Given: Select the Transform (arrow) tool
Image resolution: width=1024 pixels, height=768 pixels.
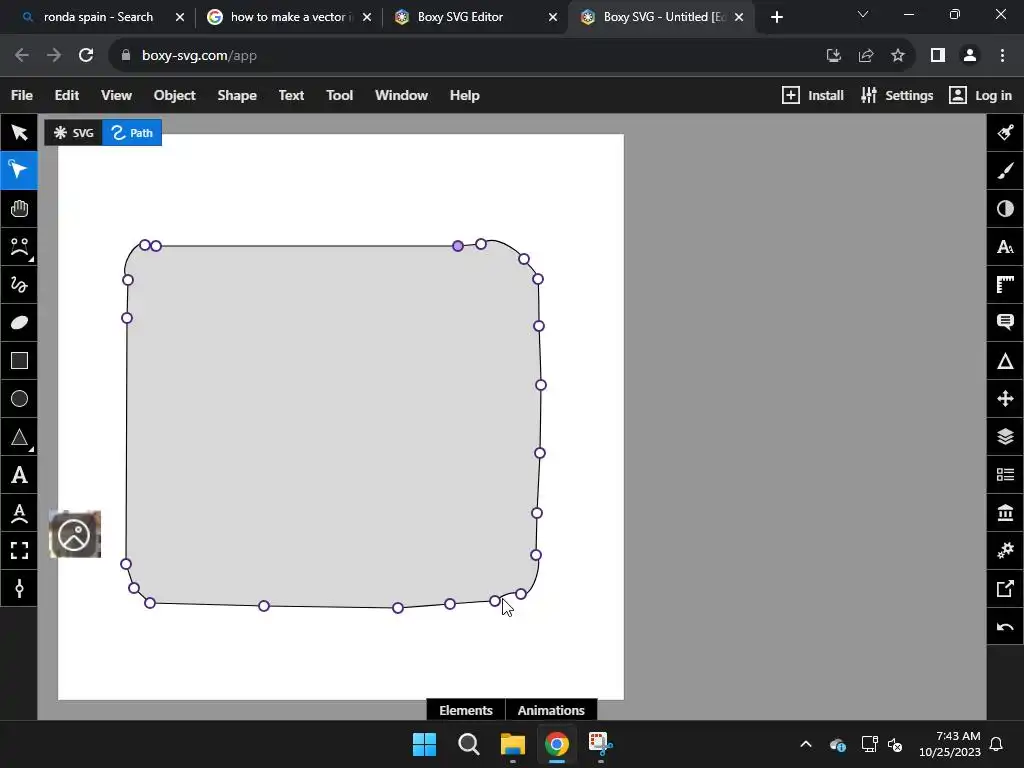Looking at the screenshot, I should (19, 133).
